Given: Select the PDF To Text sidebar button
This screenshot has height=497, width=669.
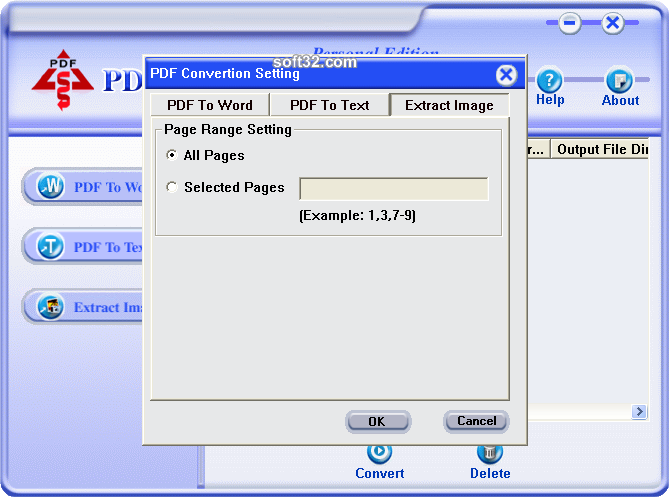Looking at the screenshot, I should pos(83,247).
